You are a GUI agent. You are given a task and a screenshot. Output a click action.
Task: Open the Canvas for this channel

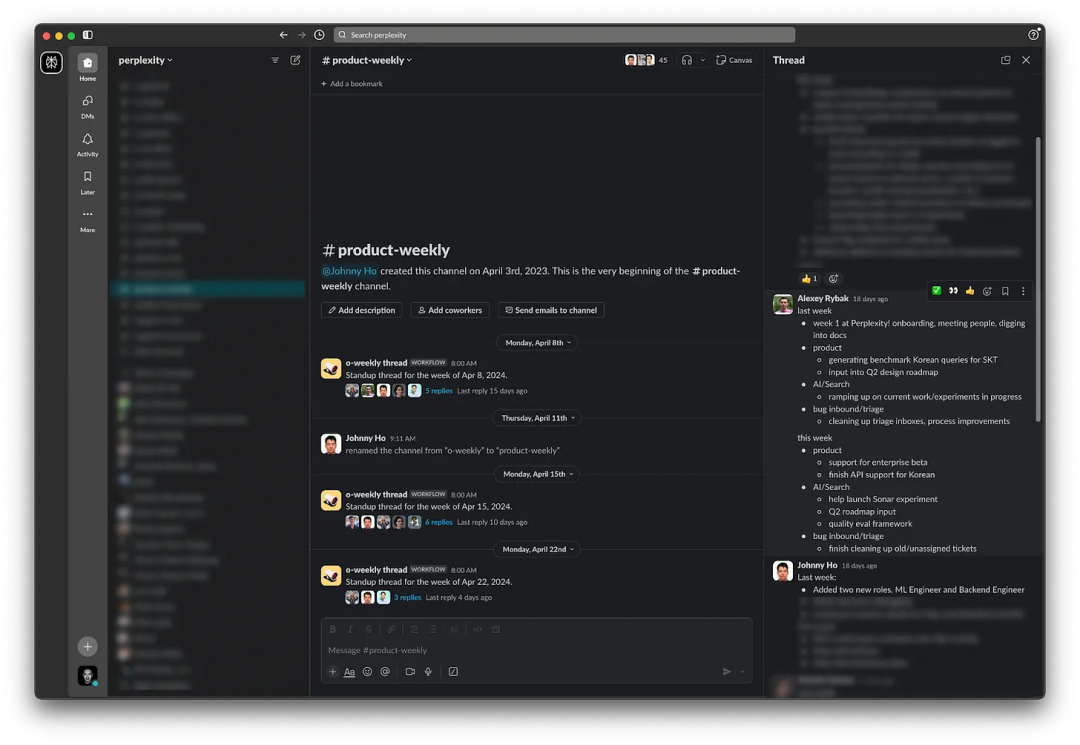[734, 60]
